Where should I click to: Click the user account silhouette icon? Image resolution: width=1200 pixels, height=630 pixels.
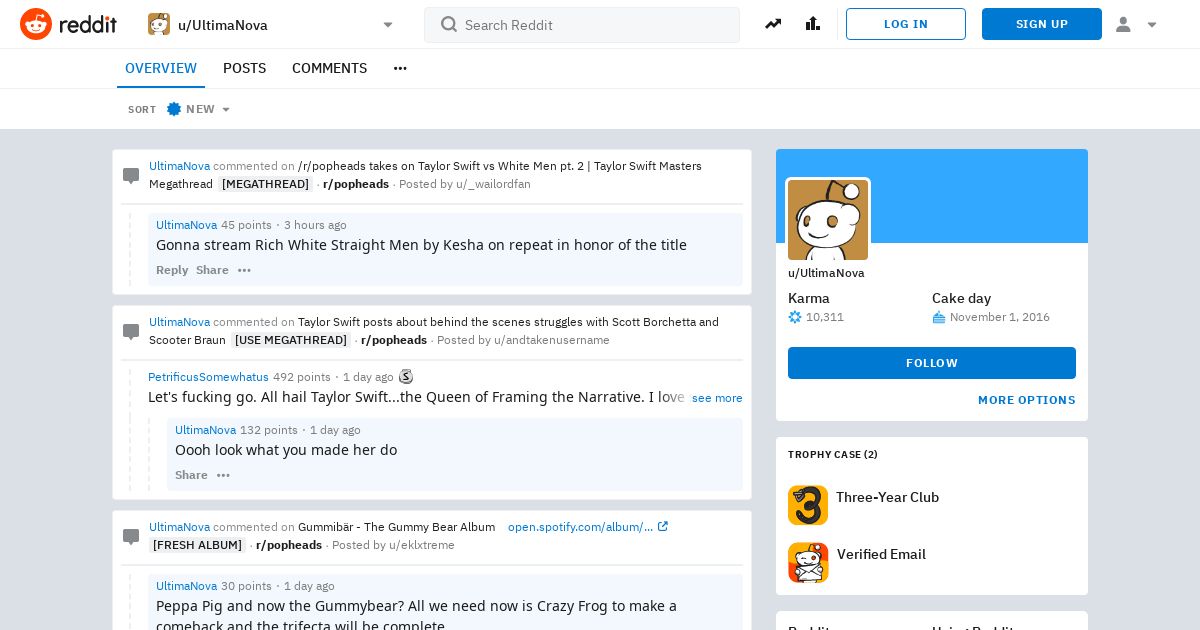(x=1123, y=24)
